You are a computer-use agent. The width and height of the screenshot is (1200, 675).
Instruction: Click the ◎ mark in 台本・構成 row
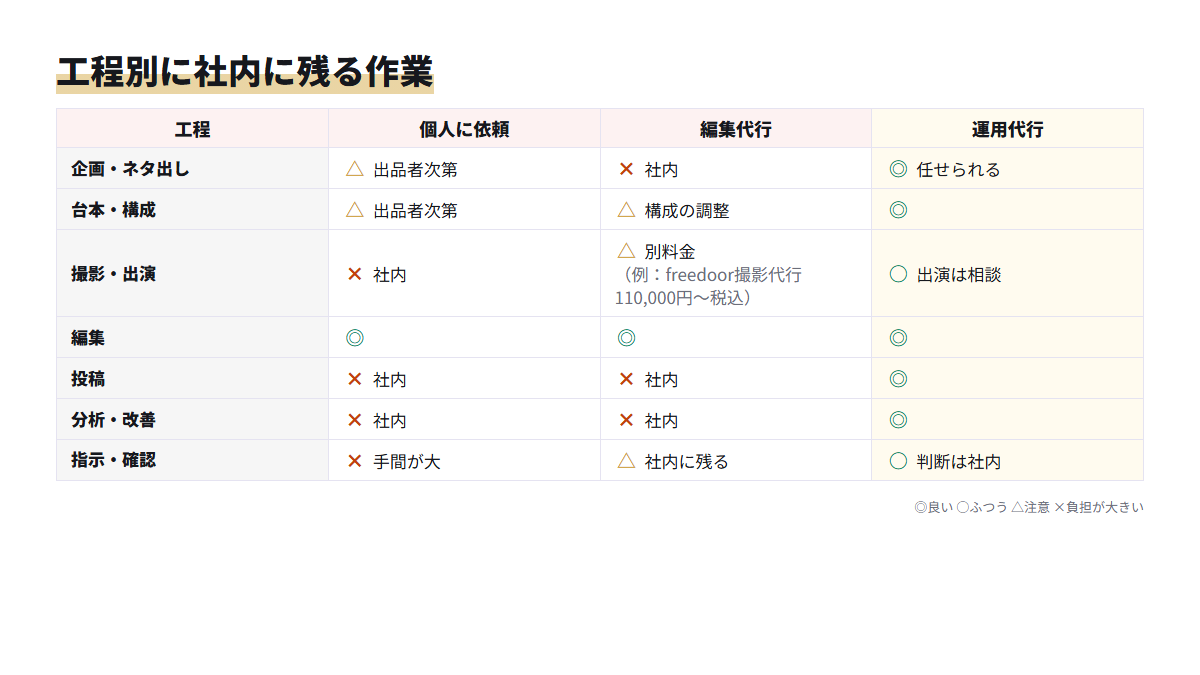click(898, 210)
